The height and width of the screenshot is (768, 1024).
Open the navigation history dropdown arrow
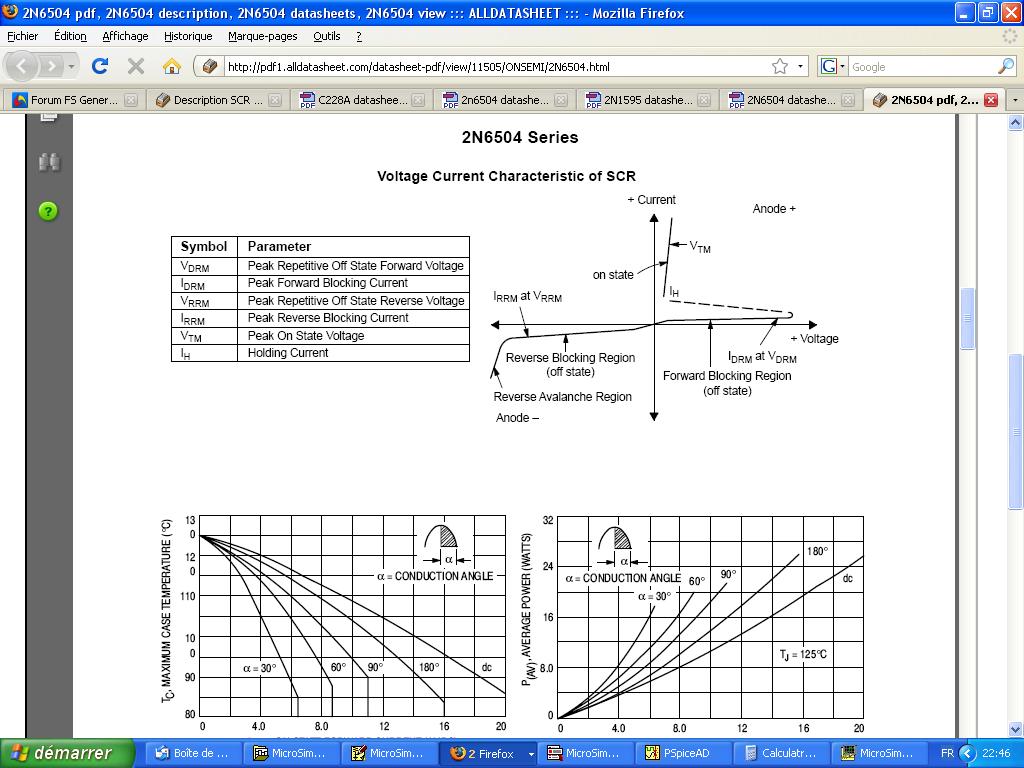[x=71, y=66]
